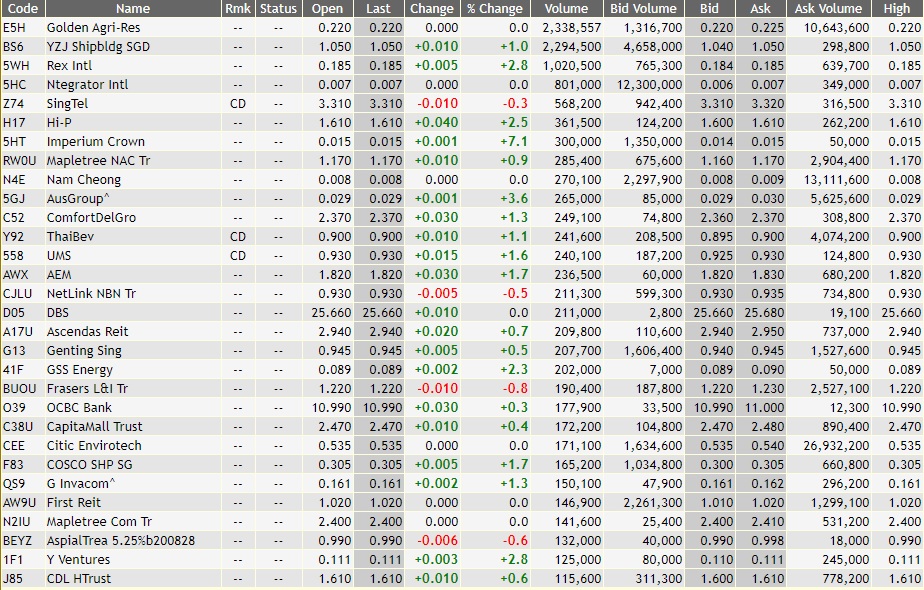Sort by the % Change column header
924x590 pixels.
(495, 8)
